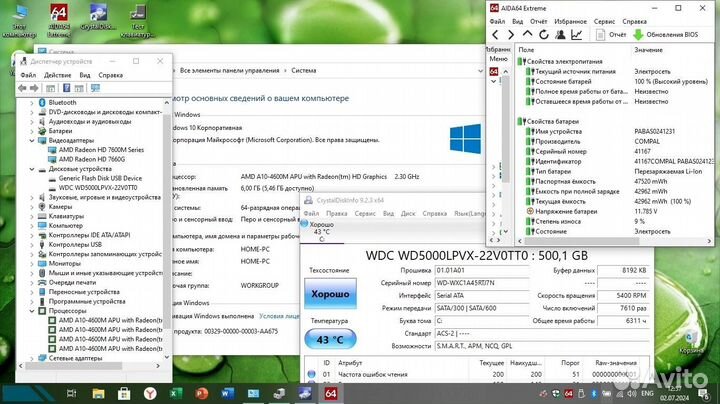
Task: Click the Device Manager horizontal scrollbar
Action: (73, 366)
